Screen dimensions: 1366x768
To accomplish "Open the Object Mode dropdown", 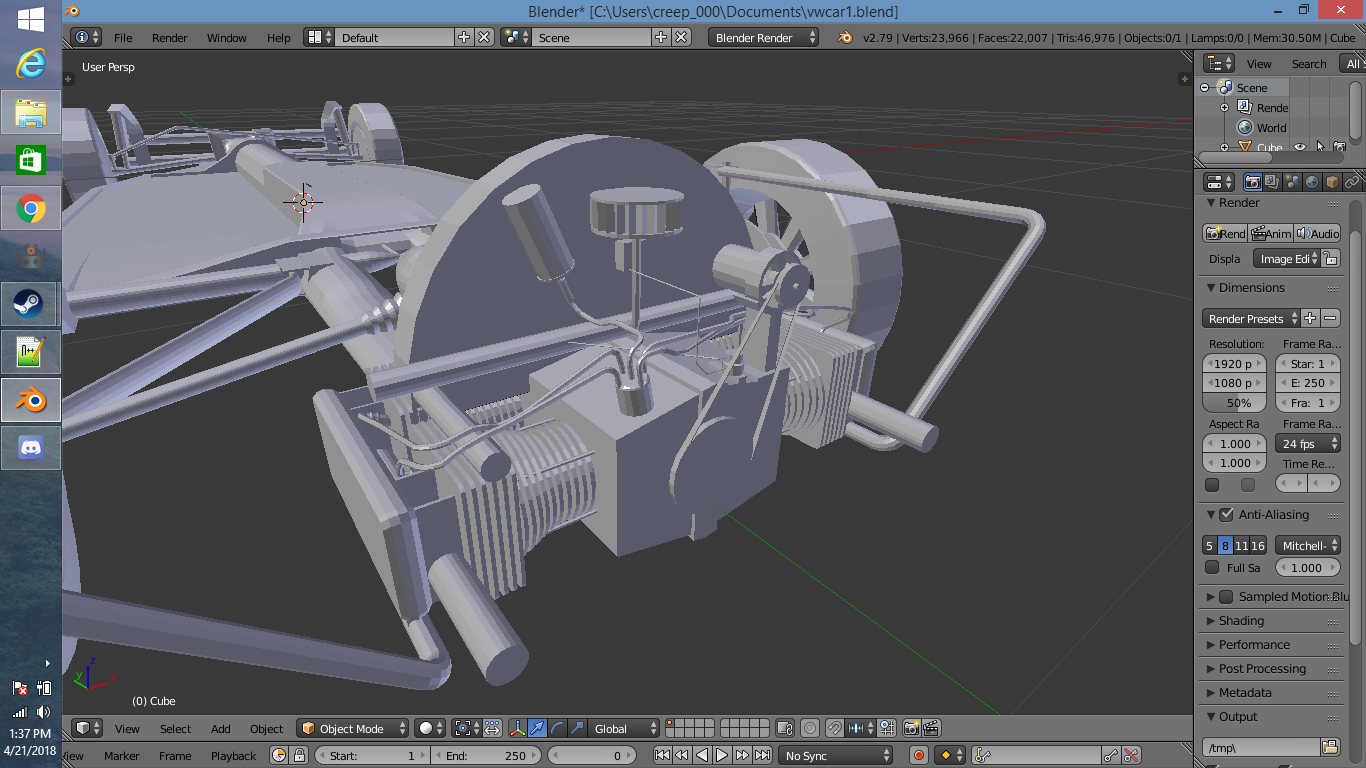I will tap(354, 728).
